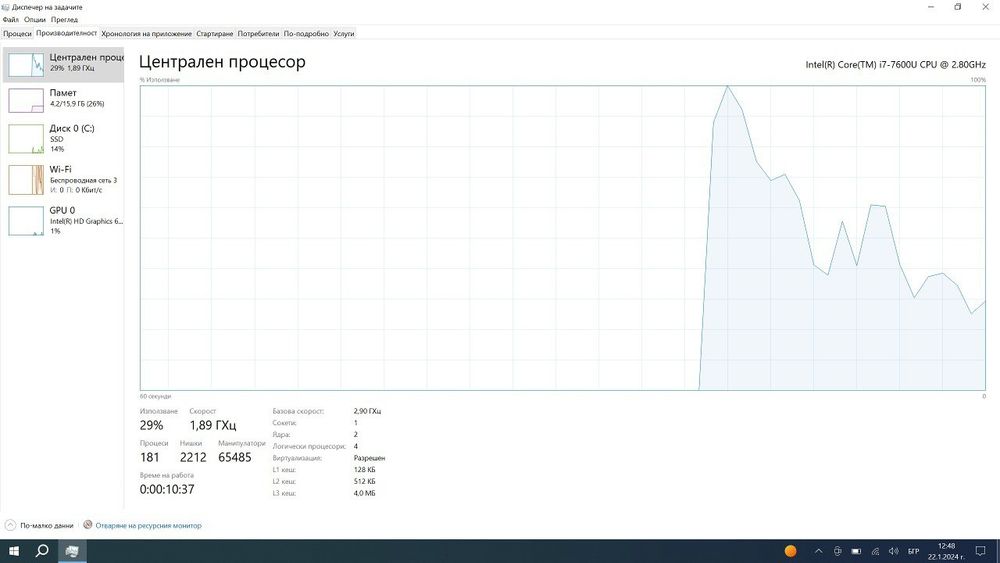Open the По-подробно tab
The height and width of the screenshot is (563, 1000).
pyautogui.click(x=306, y=34)
